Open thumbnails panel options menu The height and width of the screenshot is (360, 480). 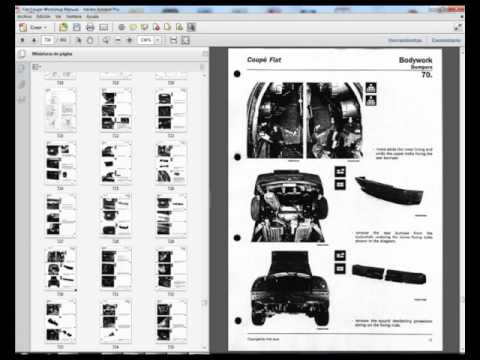pyautogui.click(x=36, y=68)
